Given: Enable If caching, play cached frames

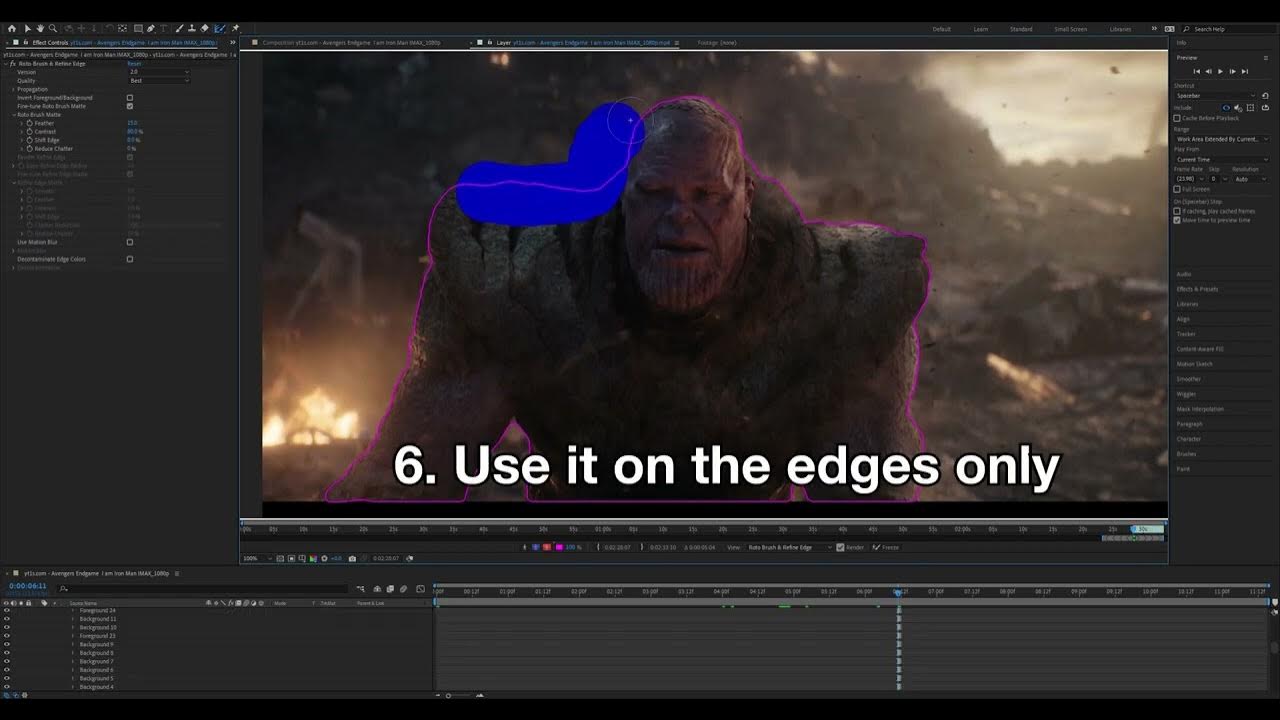Looking at the screenshot, I should (1177, 211).
